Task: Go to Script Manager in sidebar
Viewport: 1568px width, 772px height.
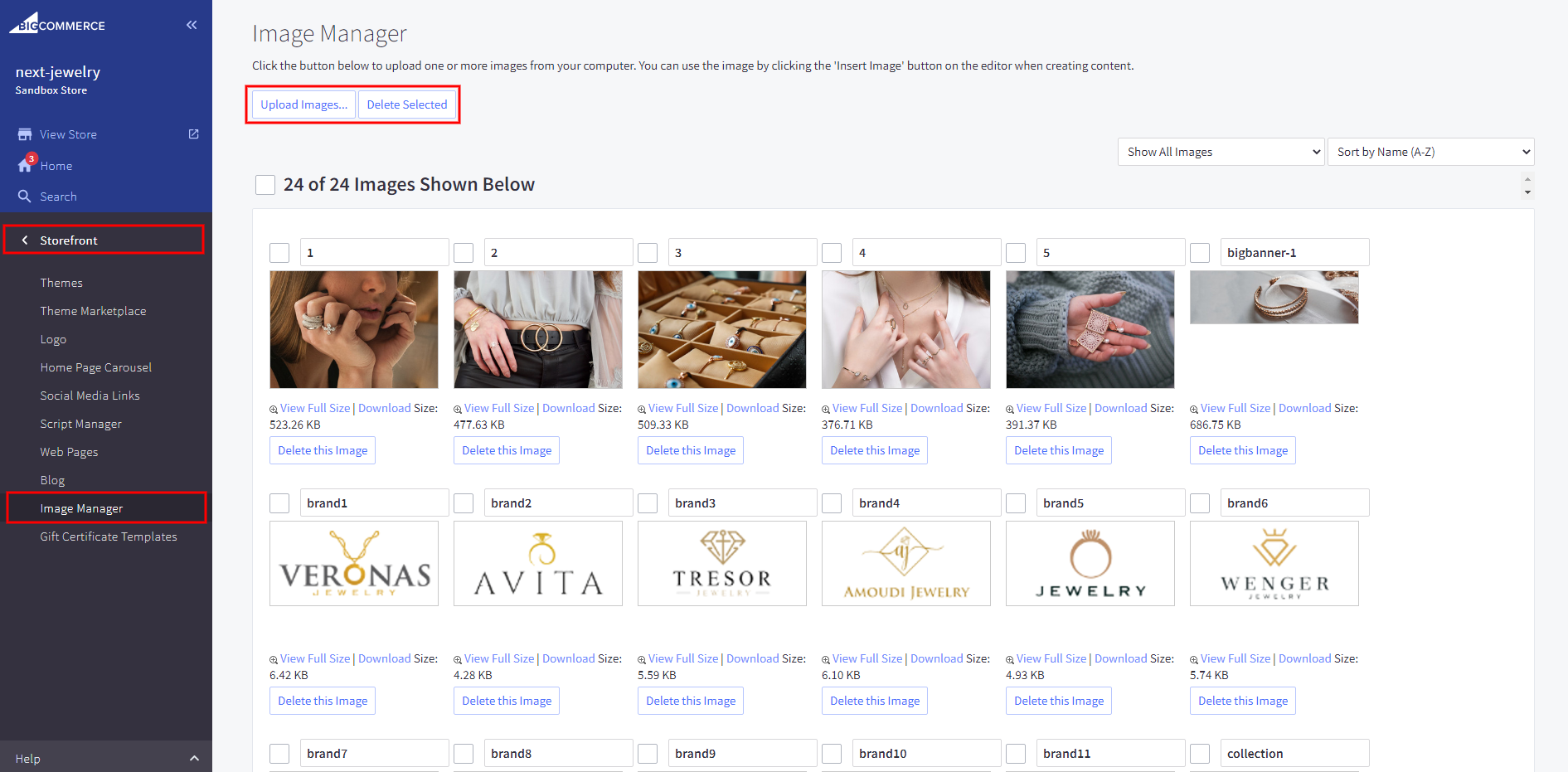Action: click(80, 424)
